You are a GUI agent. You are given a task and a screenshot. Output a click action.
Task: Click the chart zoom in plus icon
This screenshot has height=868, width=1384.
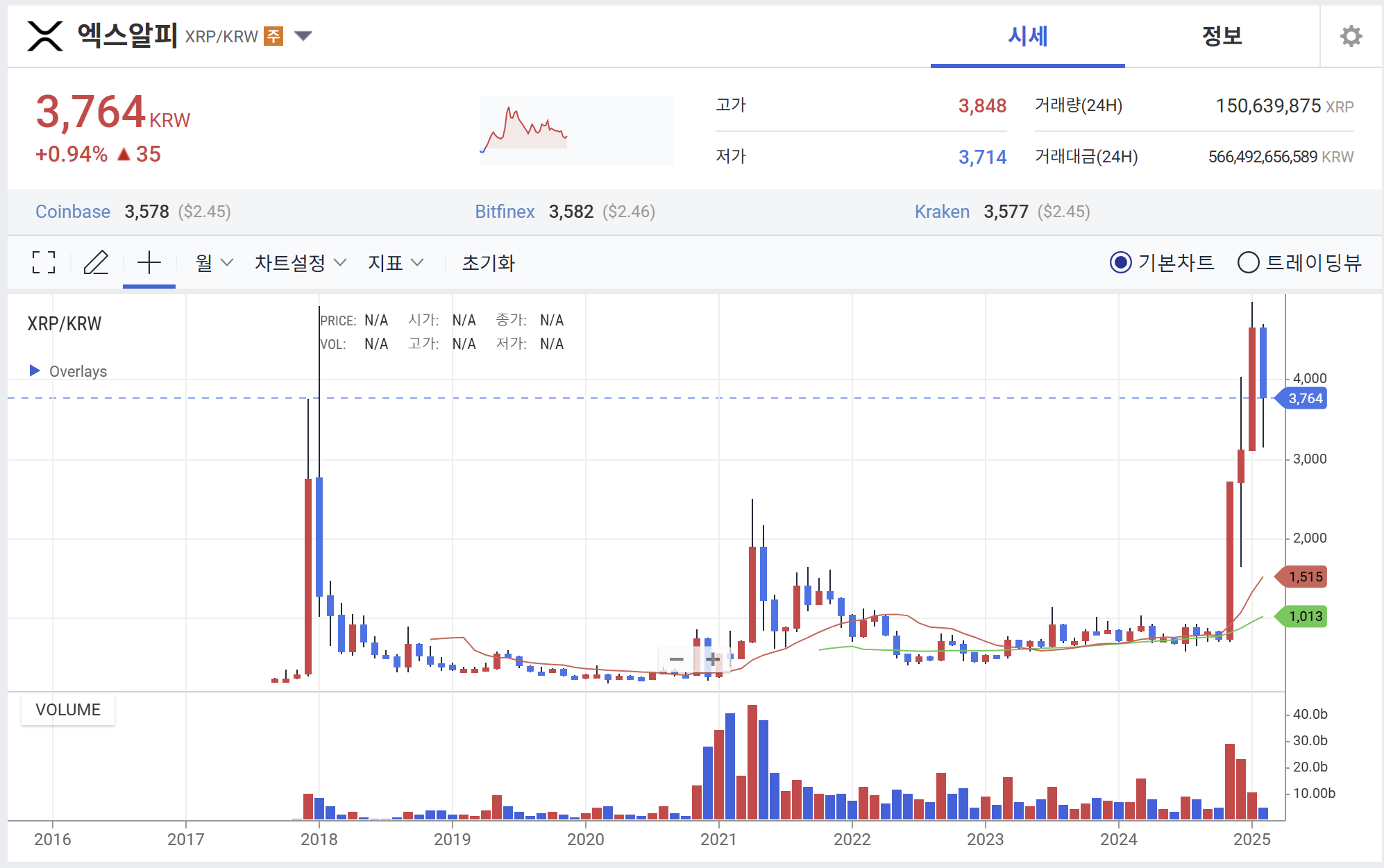712,659
